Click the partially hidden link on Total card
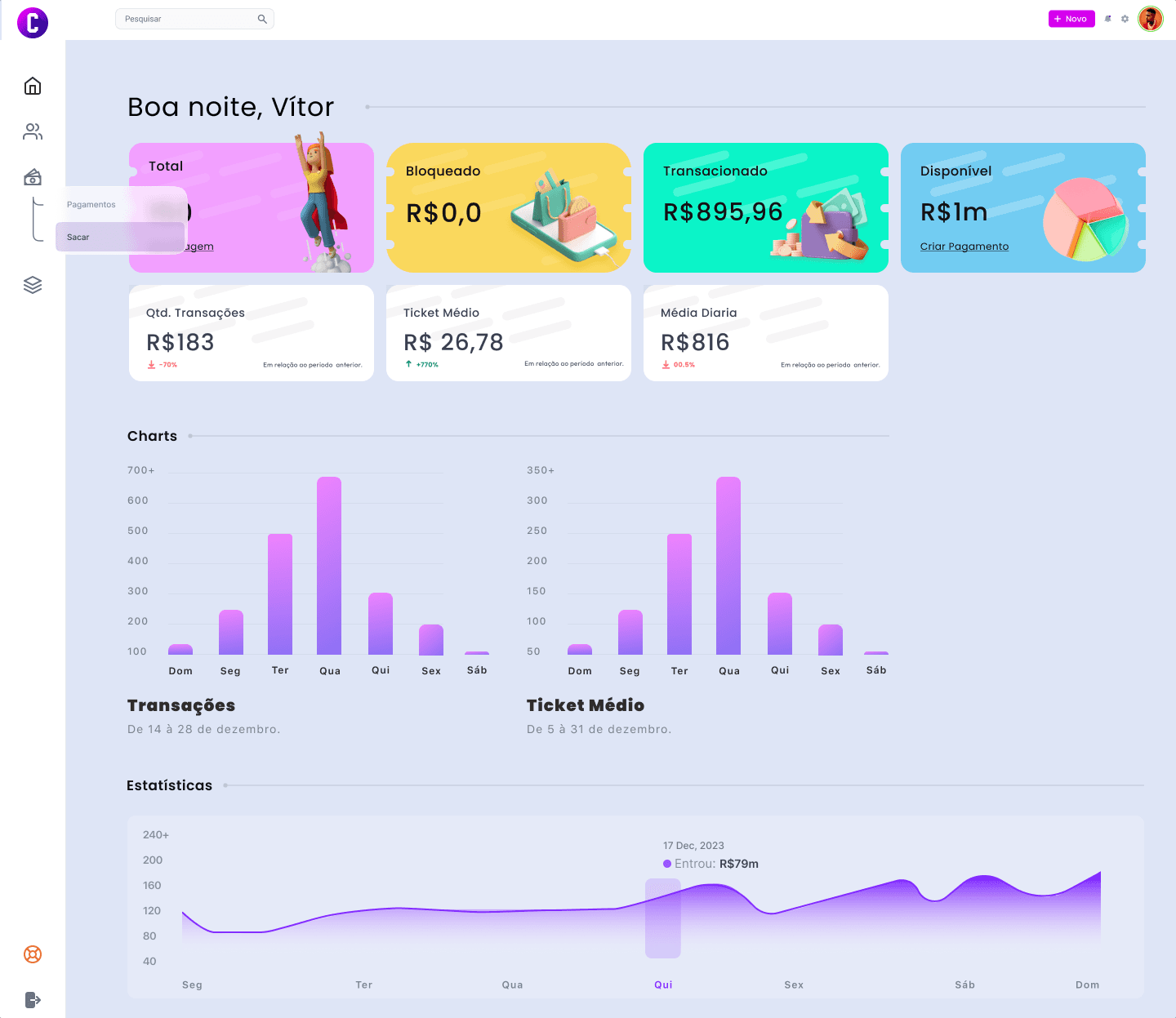Viewport: 1176px width, 1018px height. 200,247
